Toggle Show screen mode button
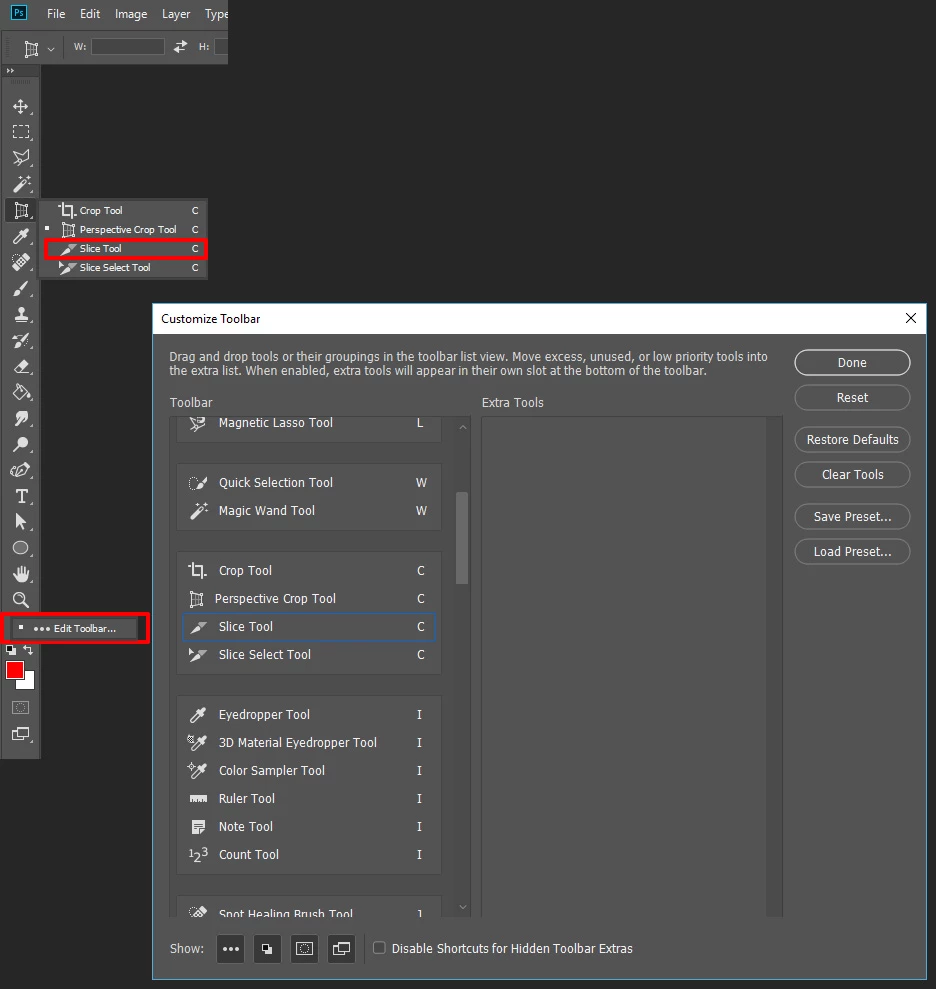The height and width of the screenshot is (989, 936). pyautogui.click(x=341, y=949)
